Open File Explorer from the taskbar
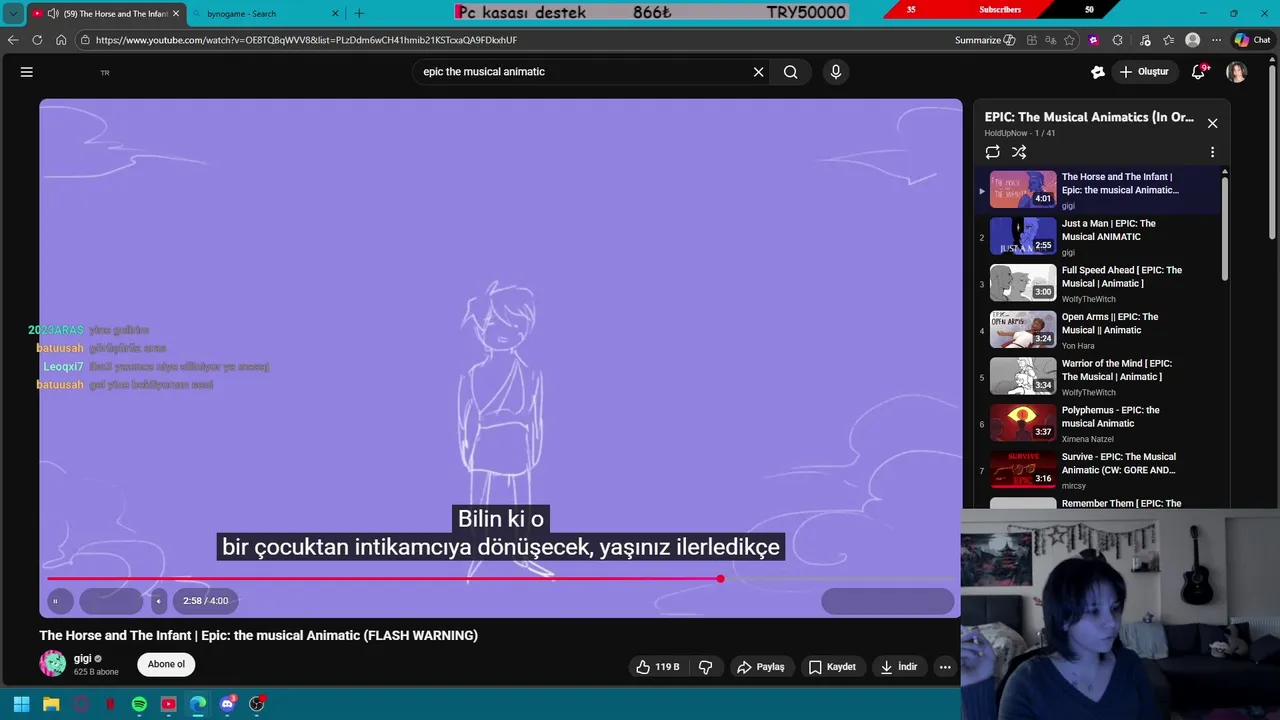This screenshot has height=720, width=1280. 51,704
